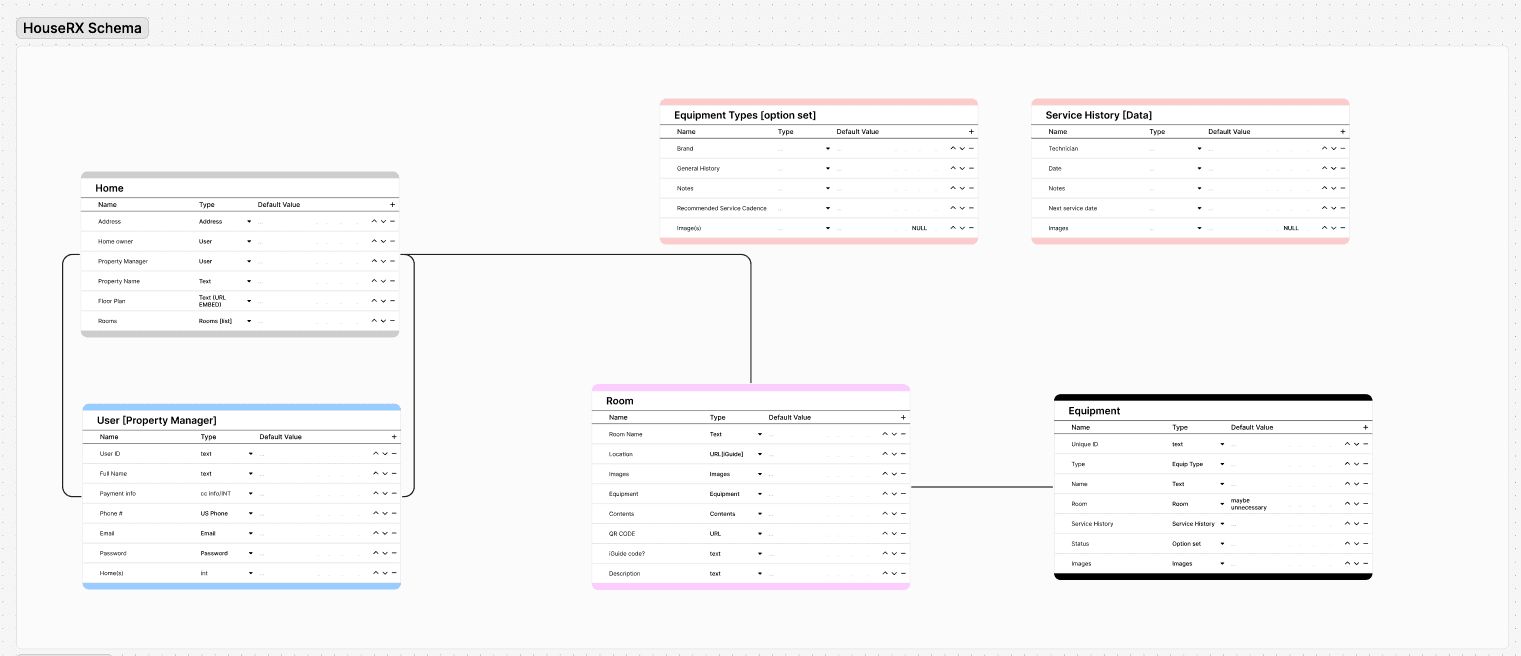
Task: Move the User ID field up in User table
Action: 374,453
